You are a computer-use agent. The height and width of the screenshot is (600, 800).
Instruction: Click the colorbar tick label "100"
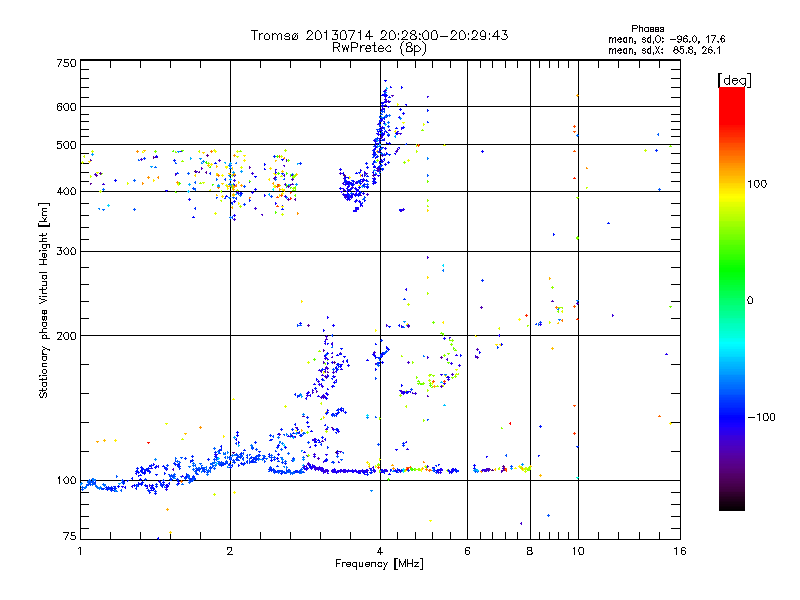click(x=757, y=184)
